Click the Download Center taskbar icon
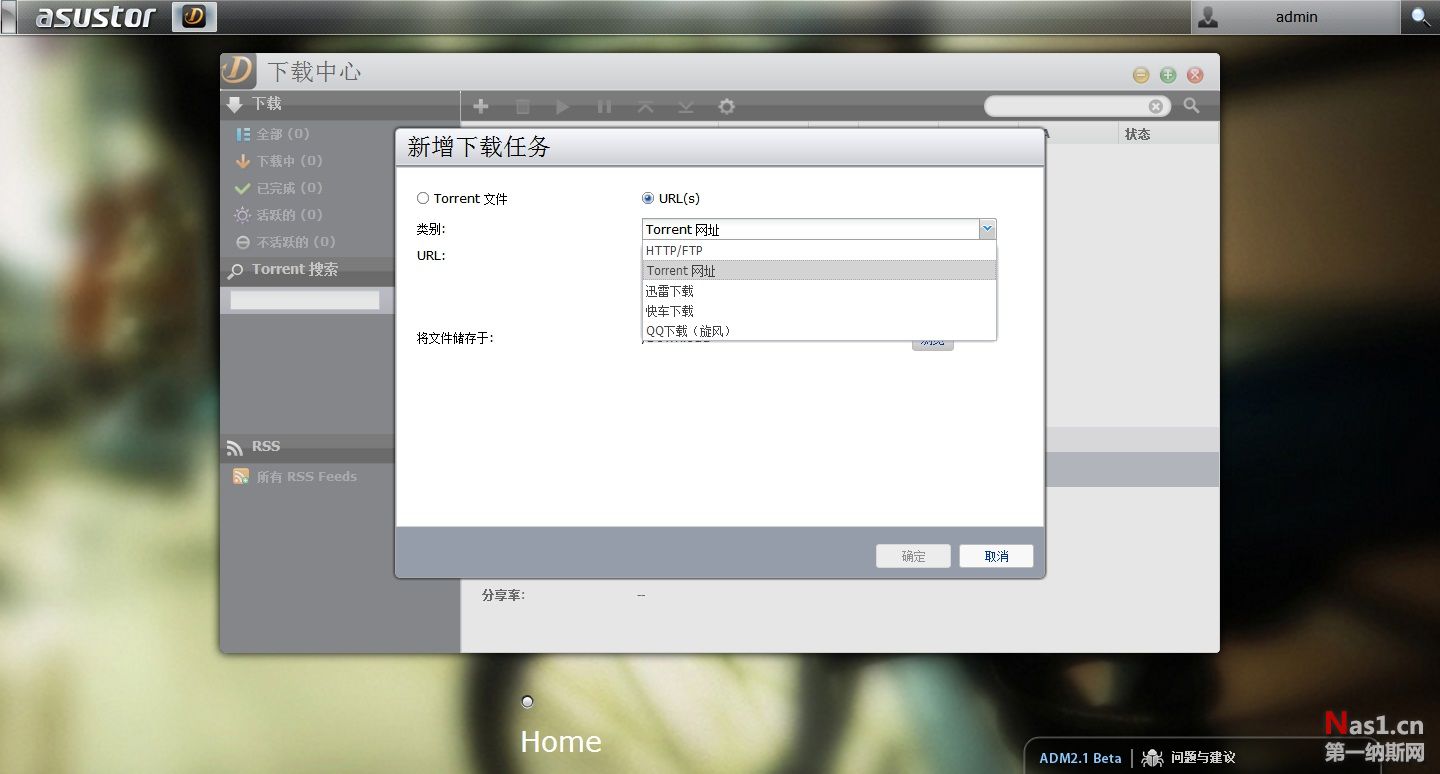The height and width of the screenshot is (774, 1440). 194,16
